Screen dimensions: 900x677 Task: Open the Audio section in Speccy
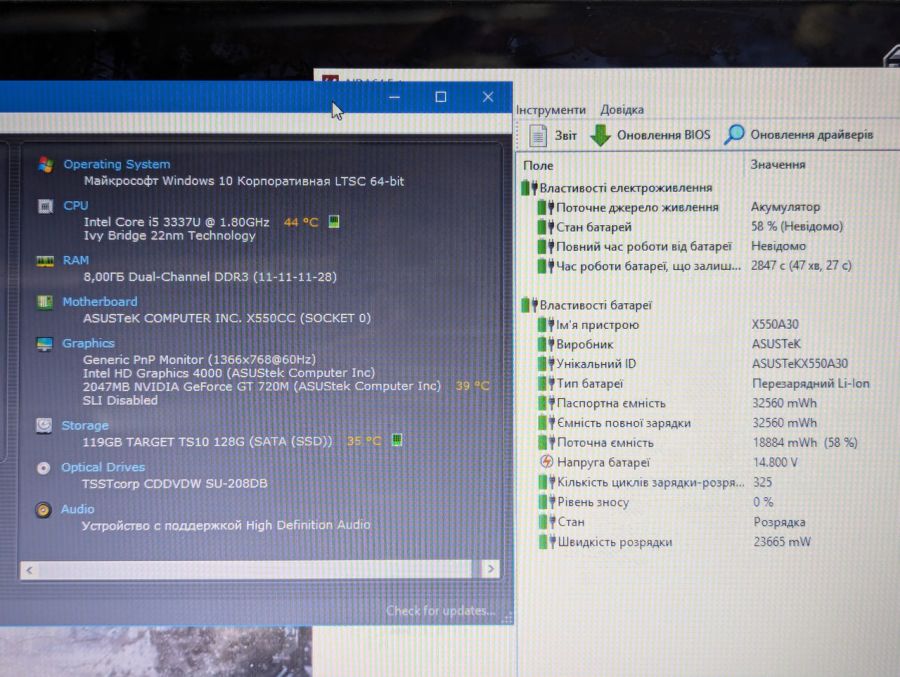click(x=77, y=509)
